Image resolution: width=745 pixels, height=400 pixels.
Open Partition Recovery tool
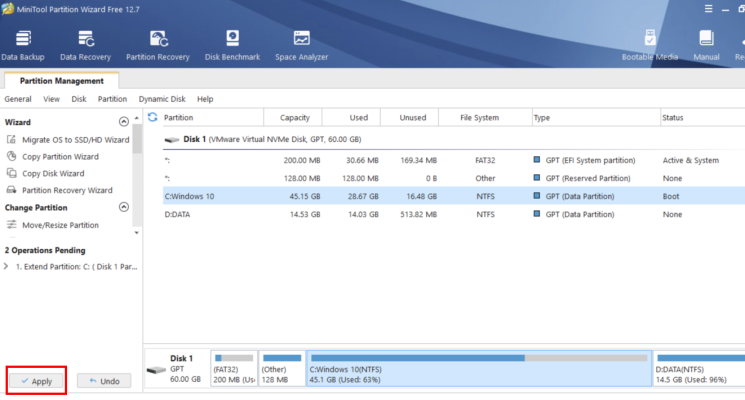tap(158, 46)
